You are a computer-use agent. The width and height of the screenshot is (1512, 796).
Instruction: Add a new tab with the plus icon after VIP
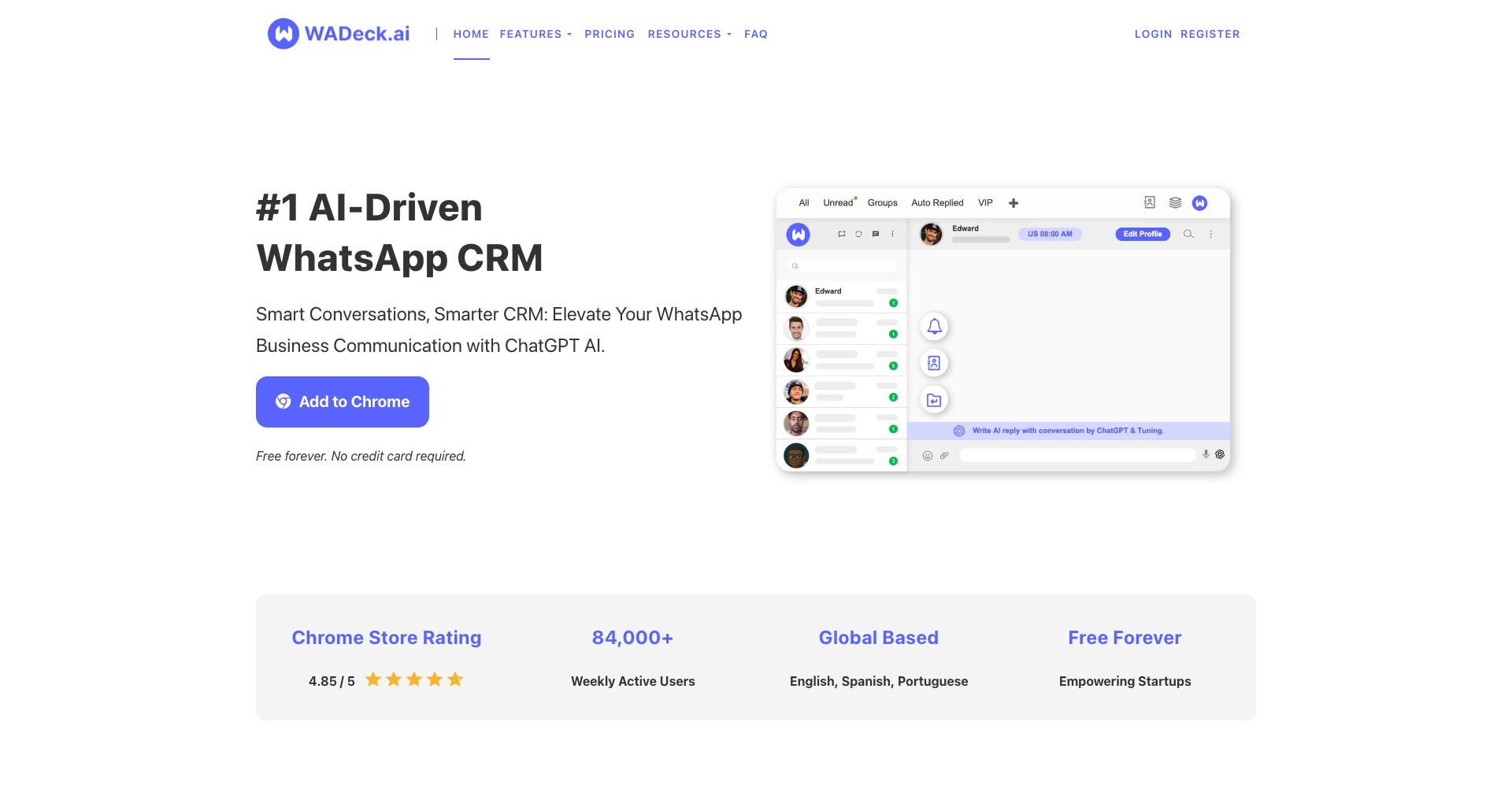point(1014,203)
